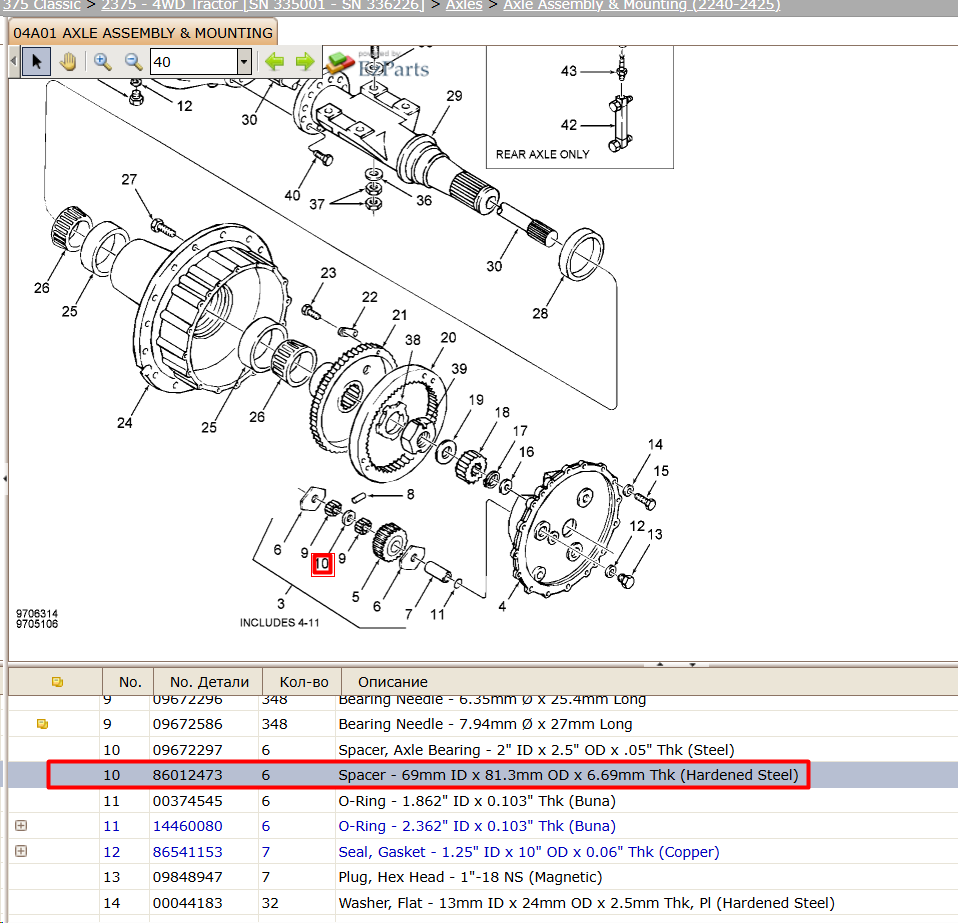The width and height of the screenshot is (958, 923).
Task: Open Seal, Gasket 1.25" ID Copper link
Action: pos(528,852)
